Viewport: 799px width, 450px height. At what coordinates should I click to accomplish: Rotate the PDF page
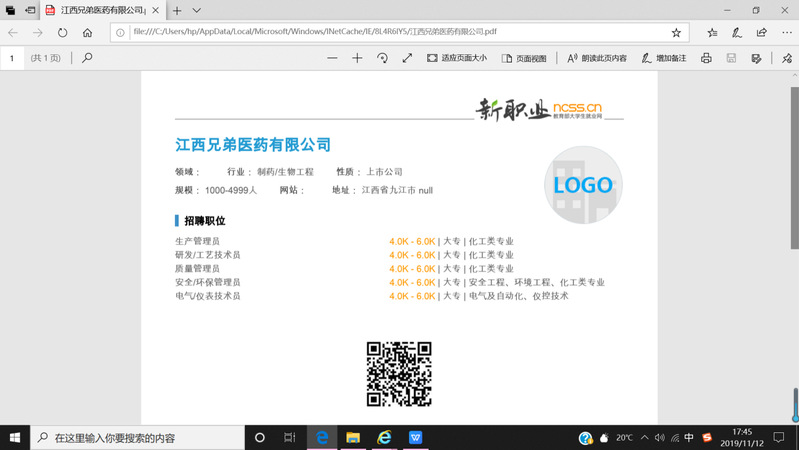coord(382,58)
